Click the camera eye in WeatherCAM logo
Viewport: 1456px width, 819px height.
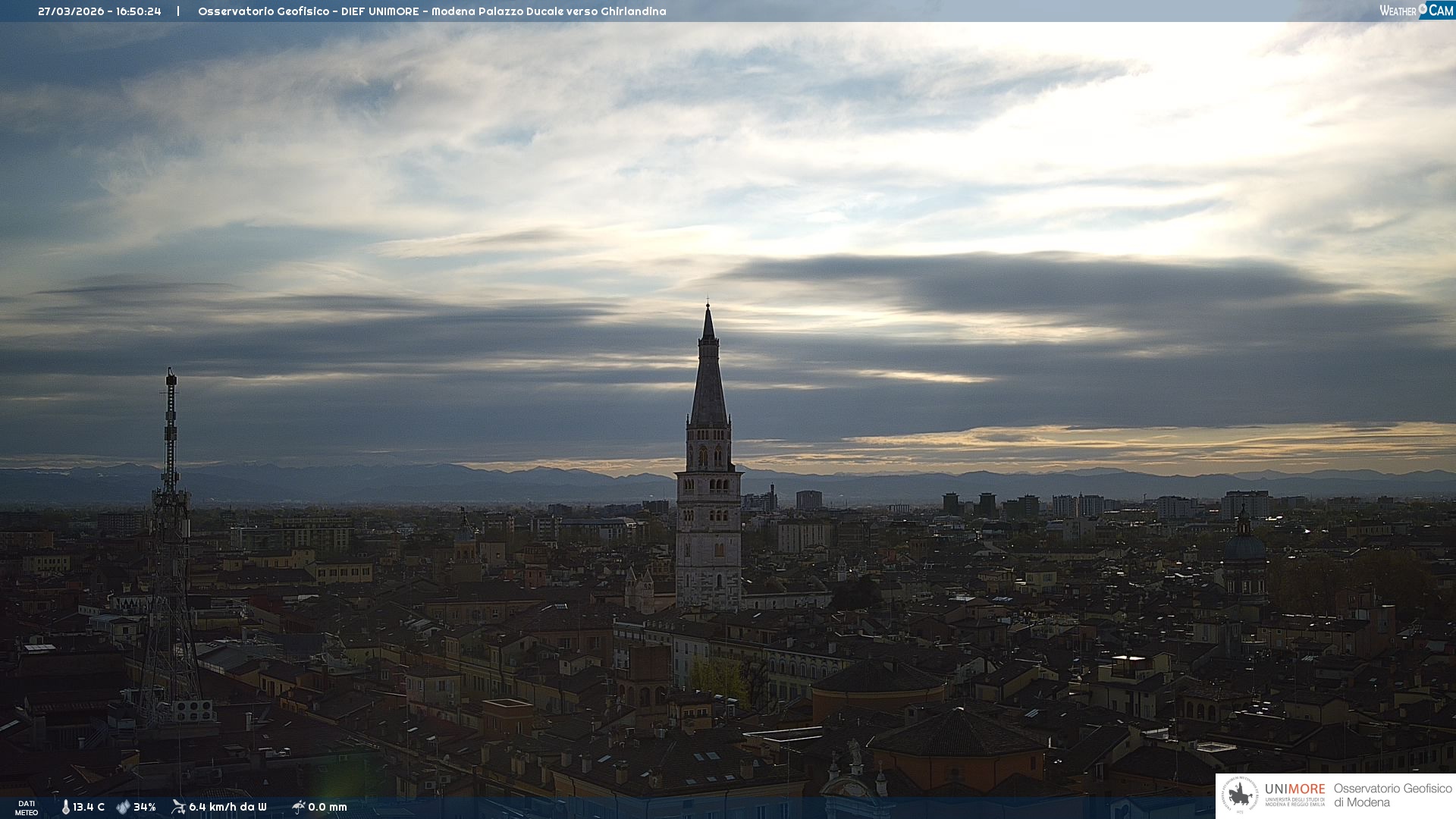pos(1423,9)
